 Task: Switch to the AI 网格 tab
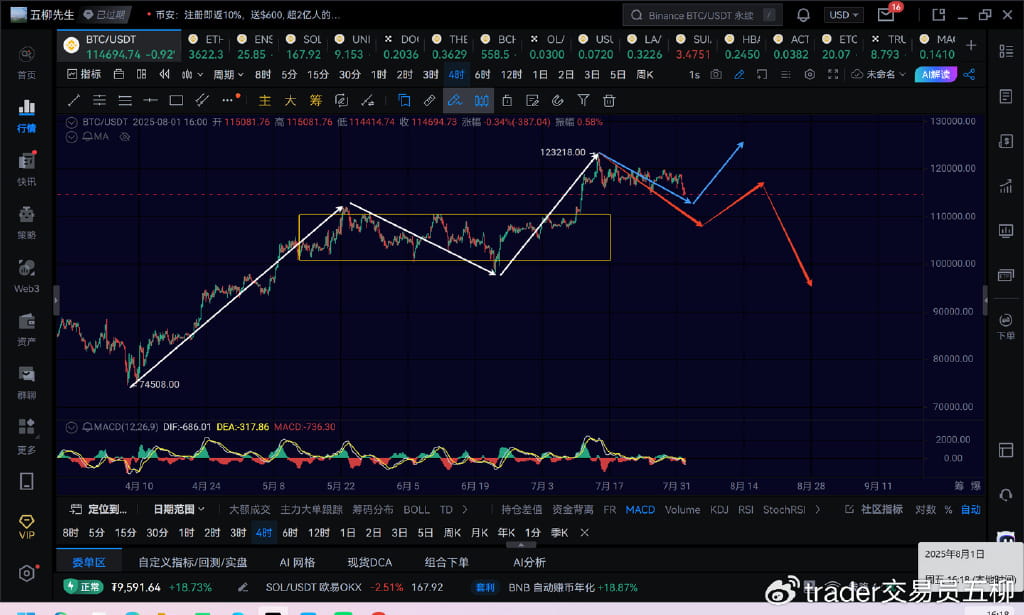point(297,562)
